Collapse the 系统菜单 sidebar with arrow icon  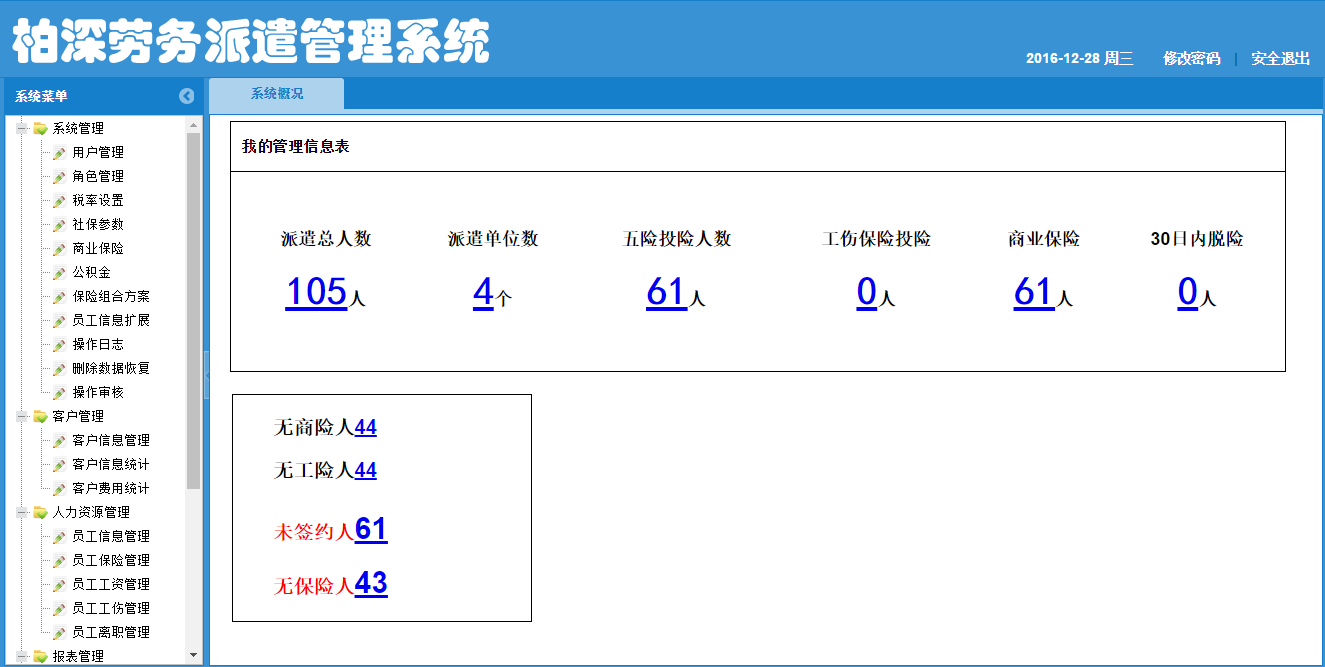tap(186, 96)
